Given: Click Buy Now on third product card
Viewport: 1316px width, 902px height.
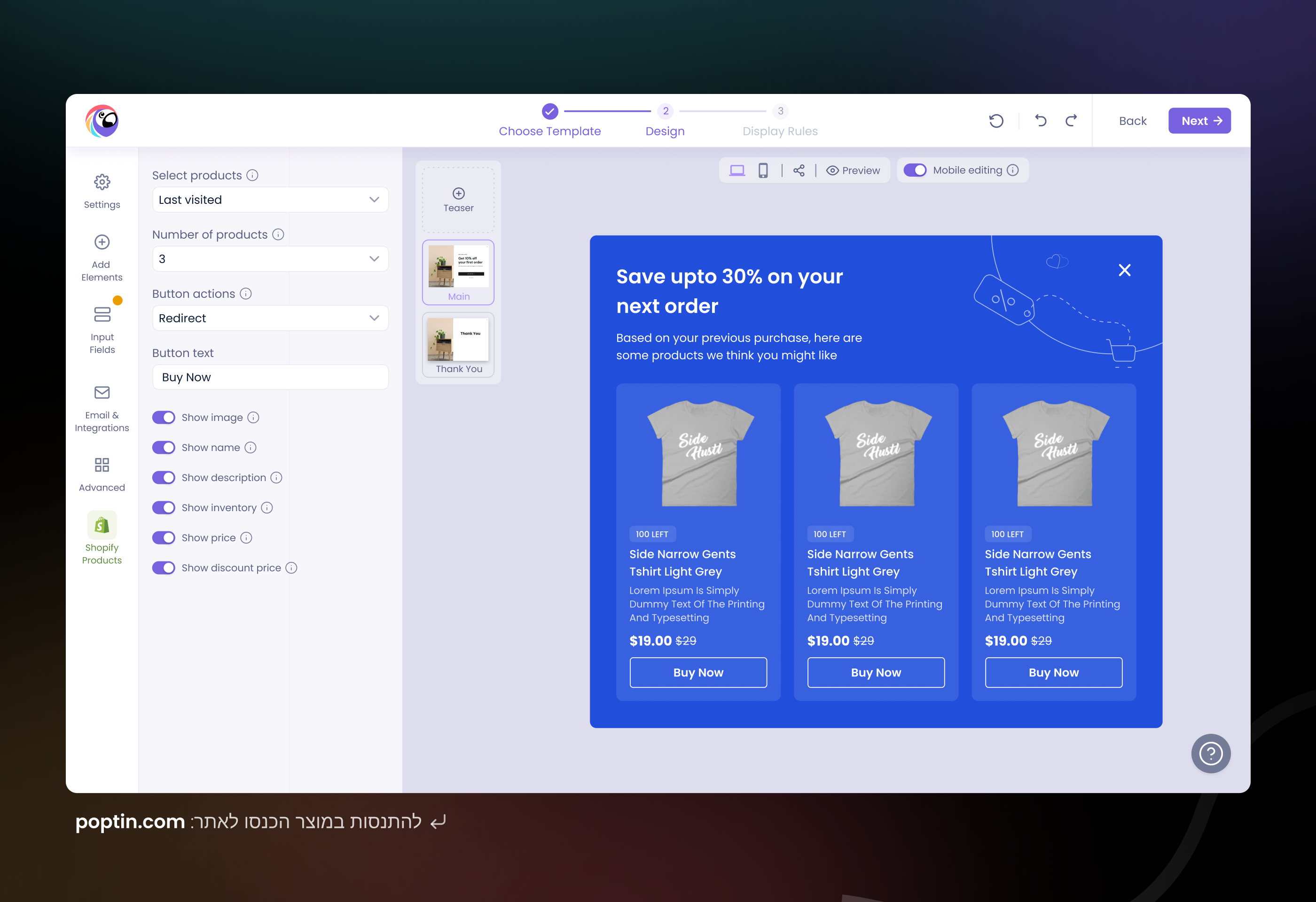Looking at the screenshot, I should 1054,672.
